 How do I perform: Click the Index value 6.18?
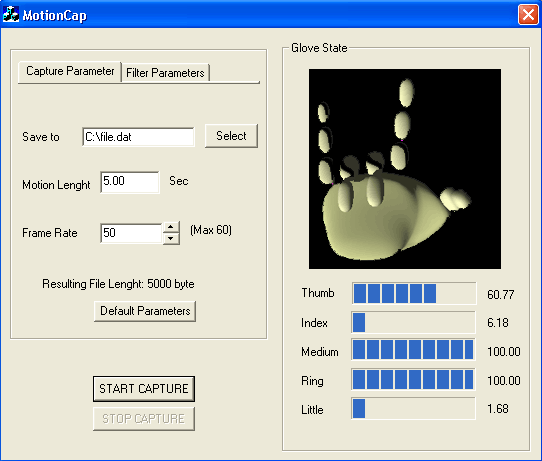[x=498, y=323]
